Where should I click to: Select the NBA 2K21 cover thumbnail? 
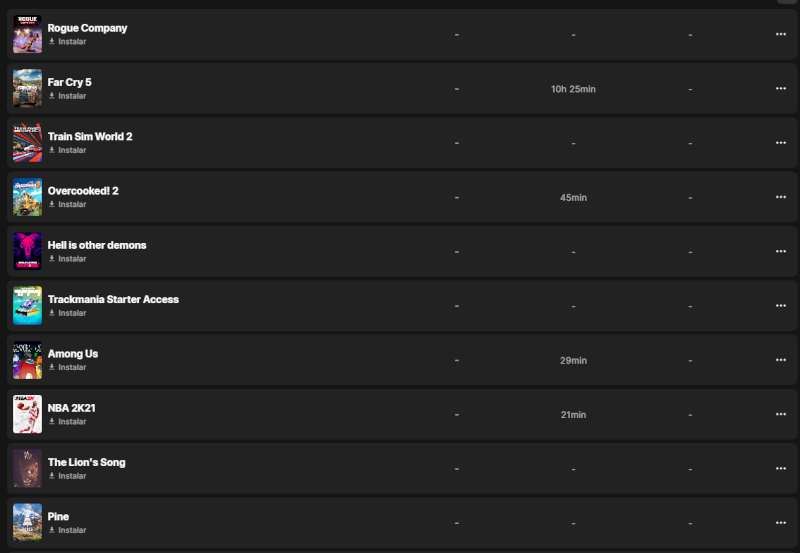[27, 414]
